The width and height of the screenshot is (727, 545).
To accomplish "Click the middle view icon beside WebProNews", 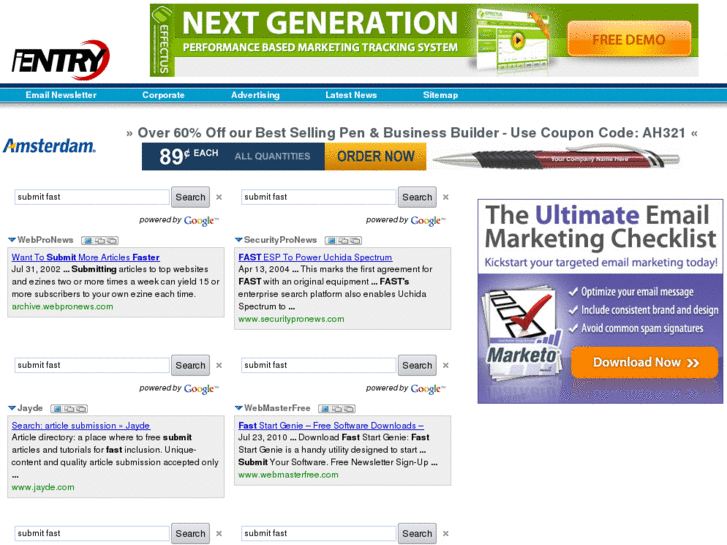I will (100, 240).
